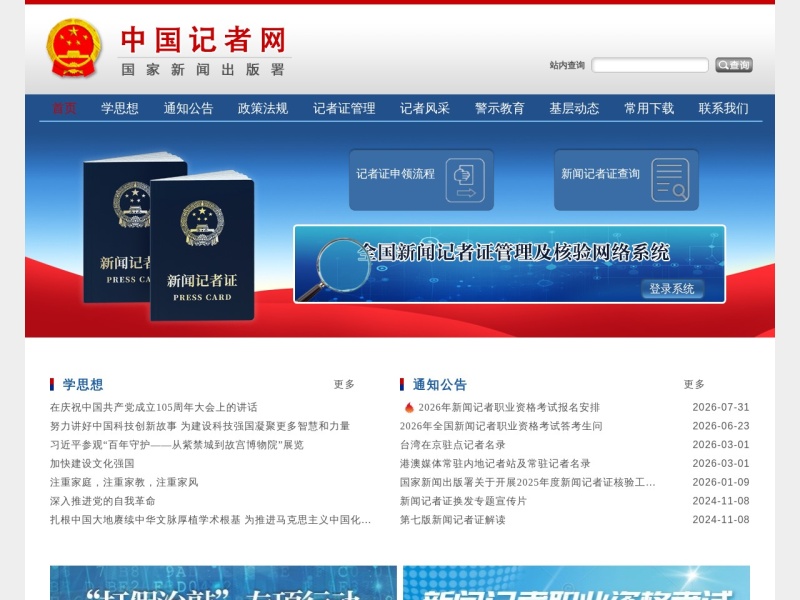Open the 首页 nav item

[x=64, y=108]
